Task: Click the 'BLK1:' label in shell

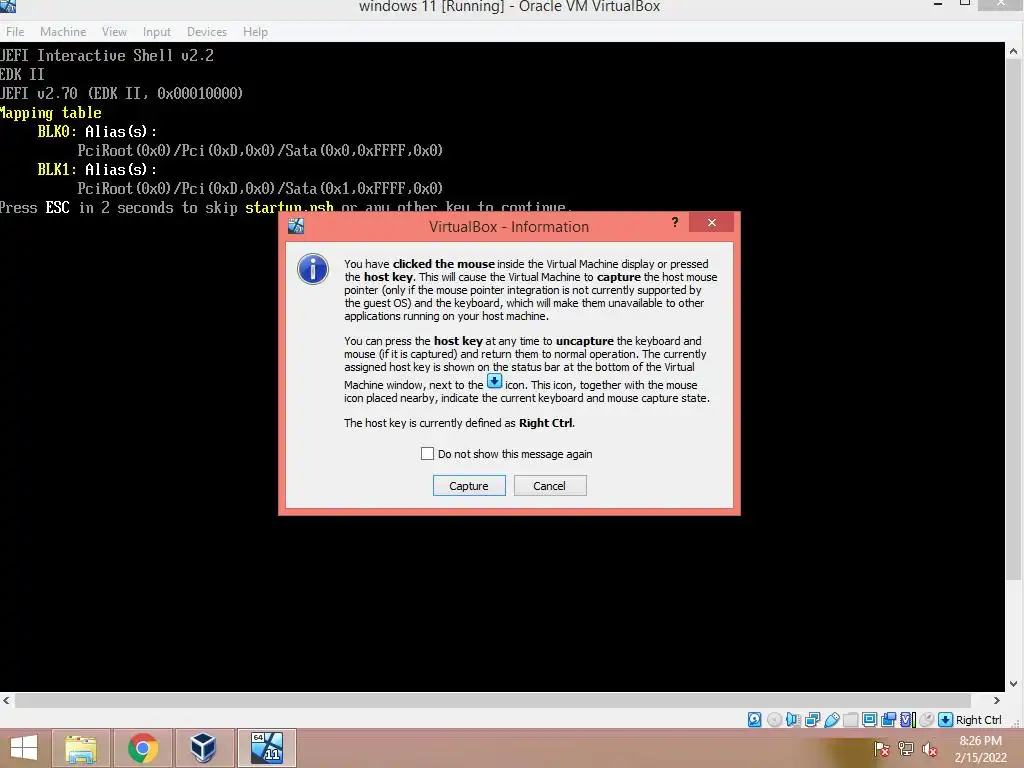Action: tap(57, 169)
